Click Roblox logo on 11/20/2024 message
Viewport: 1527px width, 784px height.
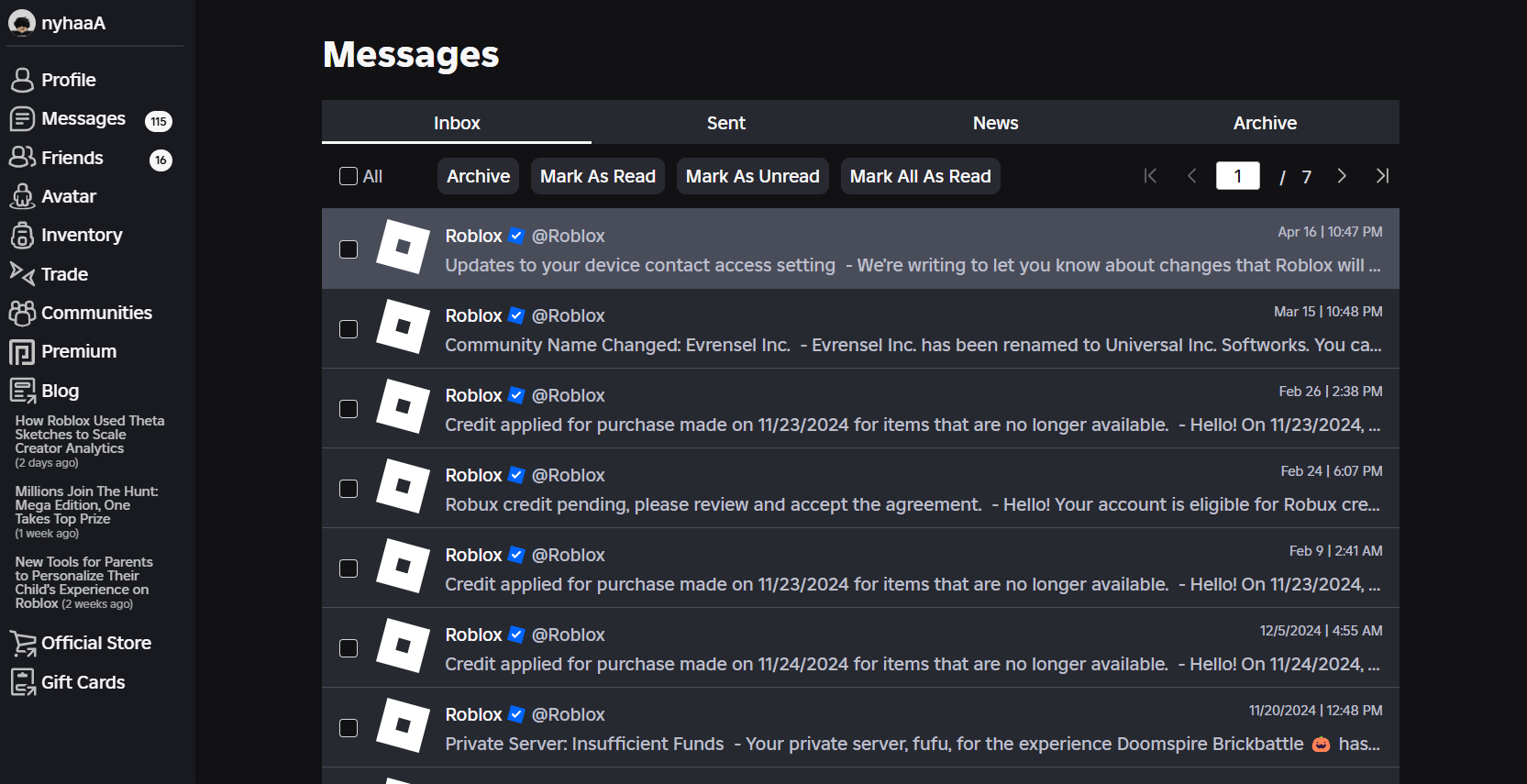pyautogui.click(x=403, y=725)
